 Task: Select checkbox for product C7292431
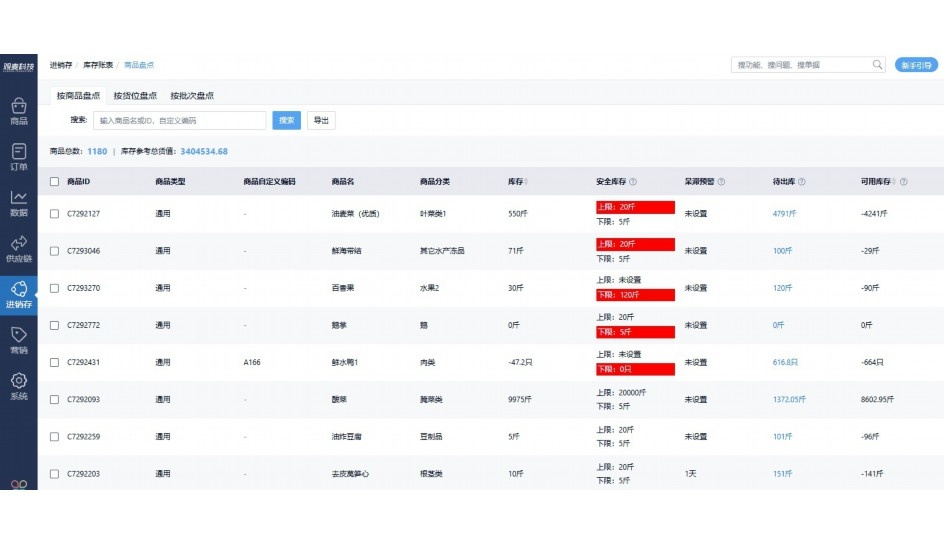tap(55, 362)
